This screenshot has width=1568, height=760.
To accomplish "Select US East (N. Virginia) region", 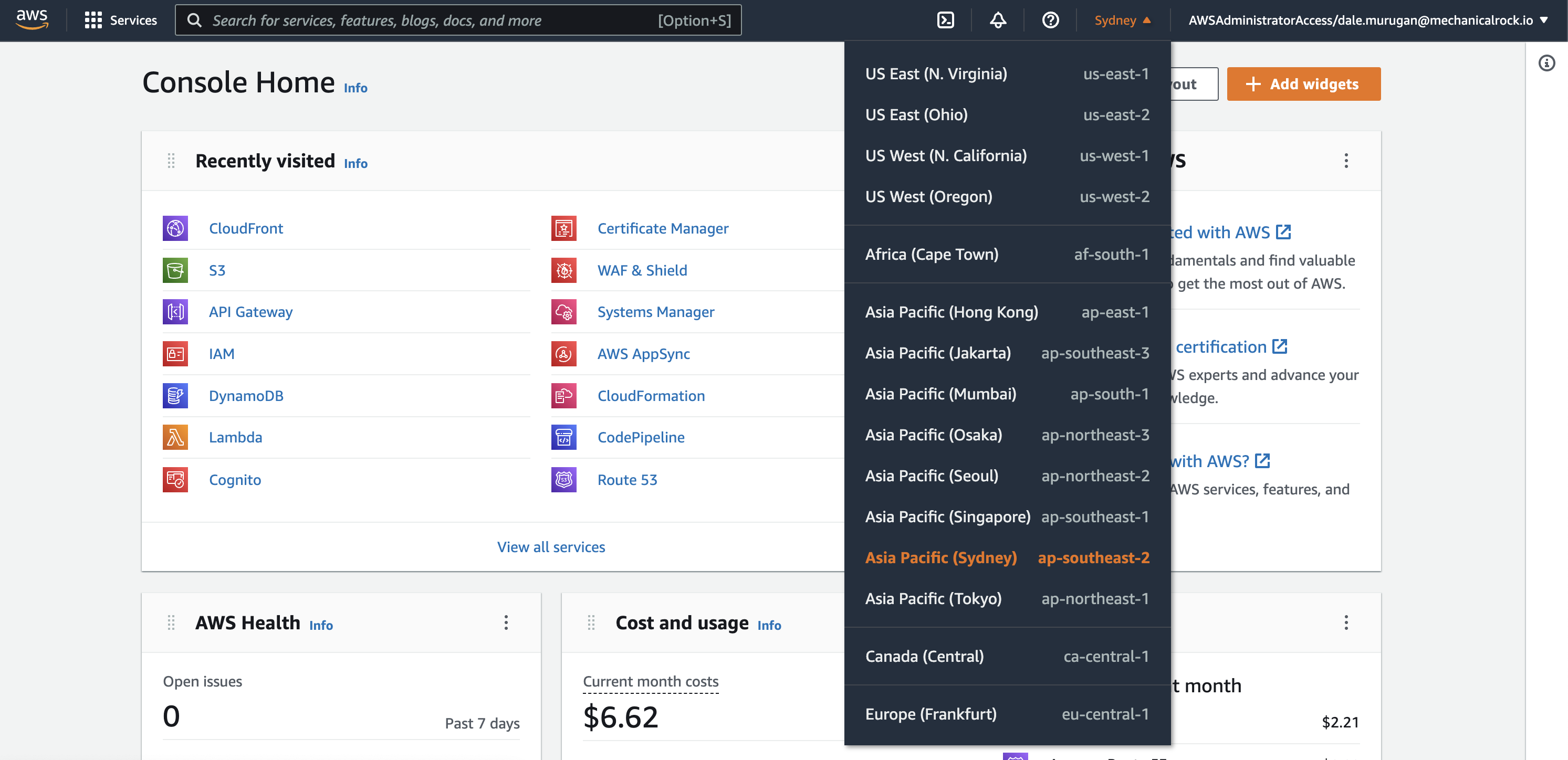I will [x=1007, y=73].
